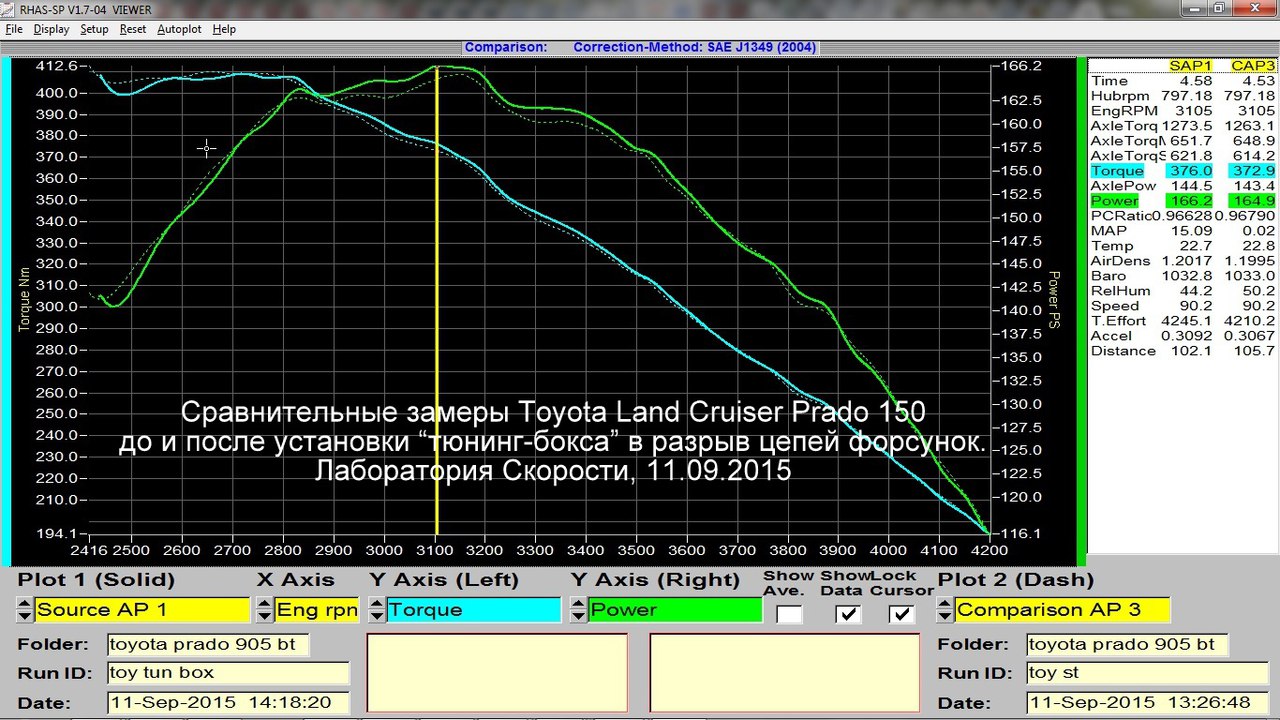Click the PCRatio row label
The width and height of the screenshot is (1280, 720).
1120,216
